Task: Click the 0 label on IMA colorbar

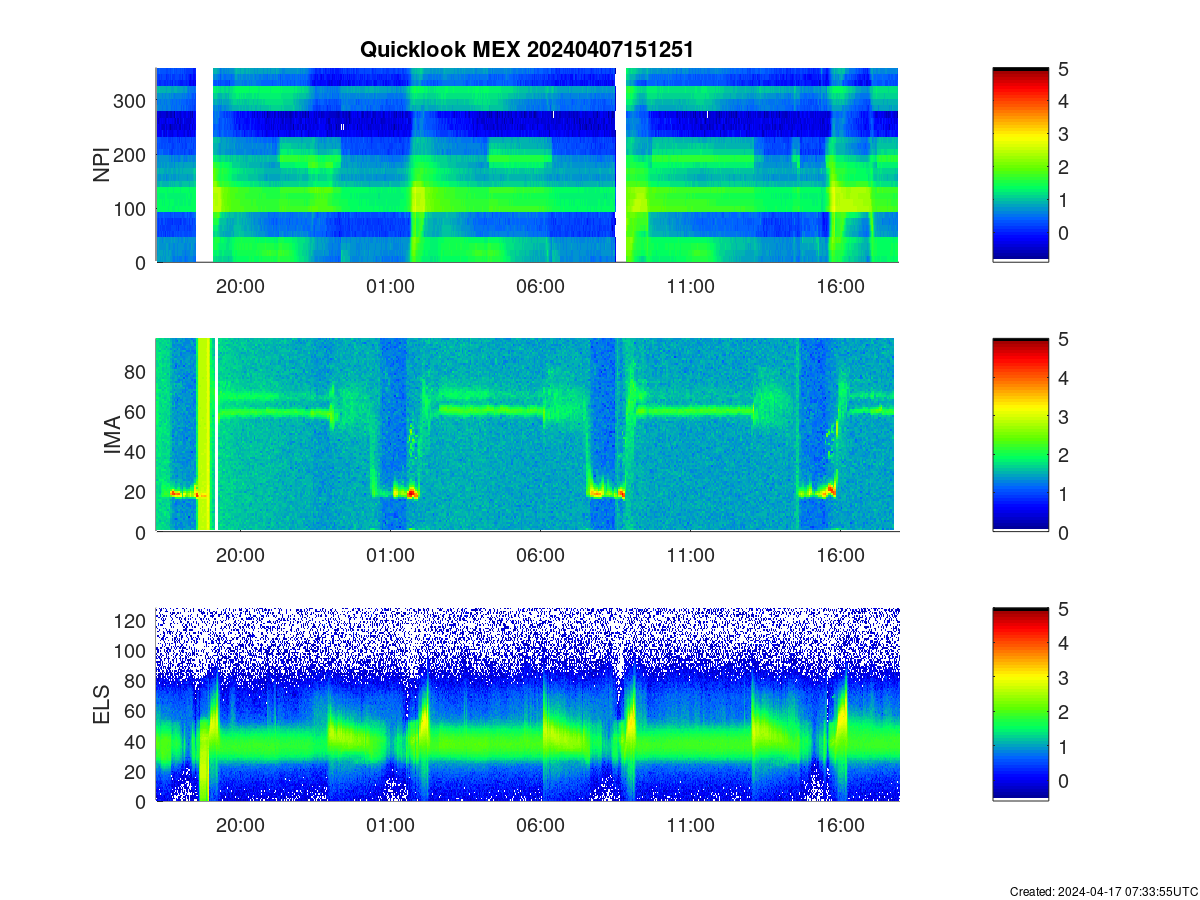Action: pyautogui.click(x=1063, y=531)
